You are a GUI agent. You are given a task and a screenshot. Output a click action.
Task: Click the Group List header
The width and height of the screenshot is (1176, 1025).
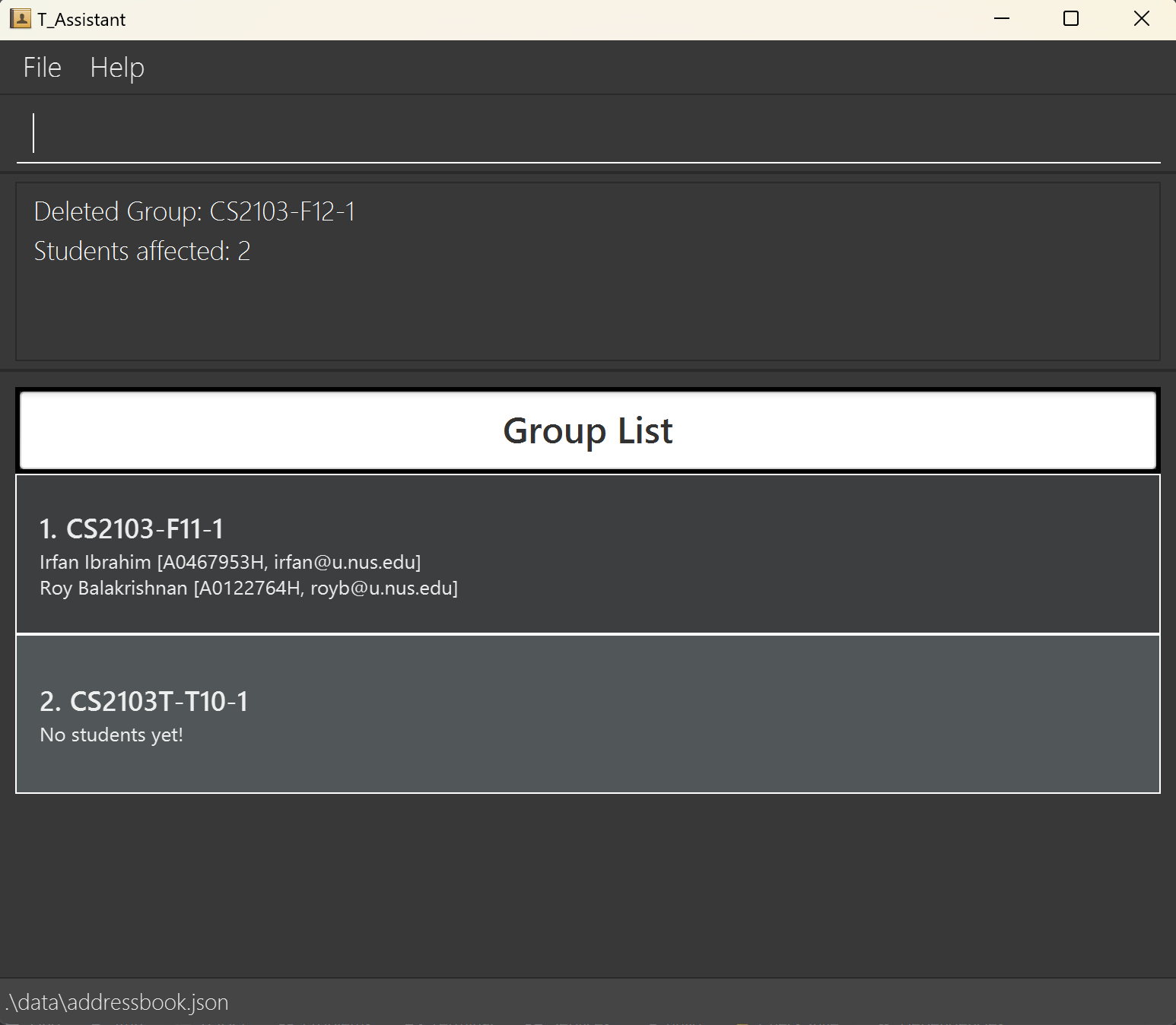click(587, 430)
